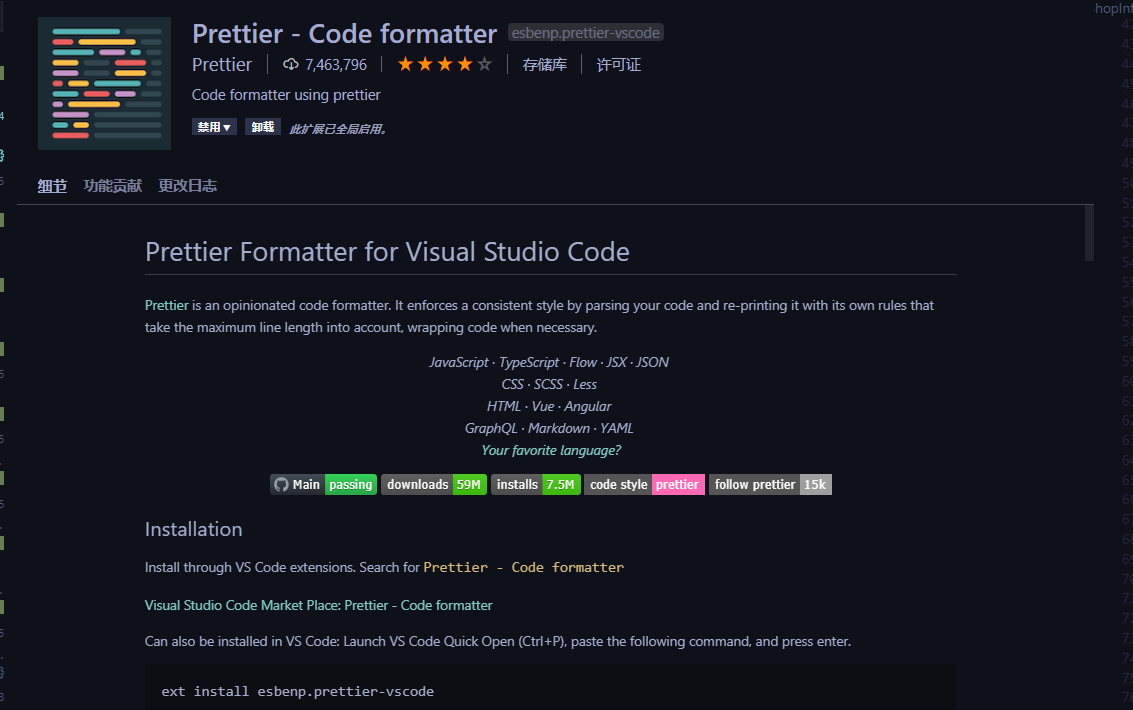Click the 7,463,796 install count
The width and height of the screenshot is (1133, 710).
336,65
